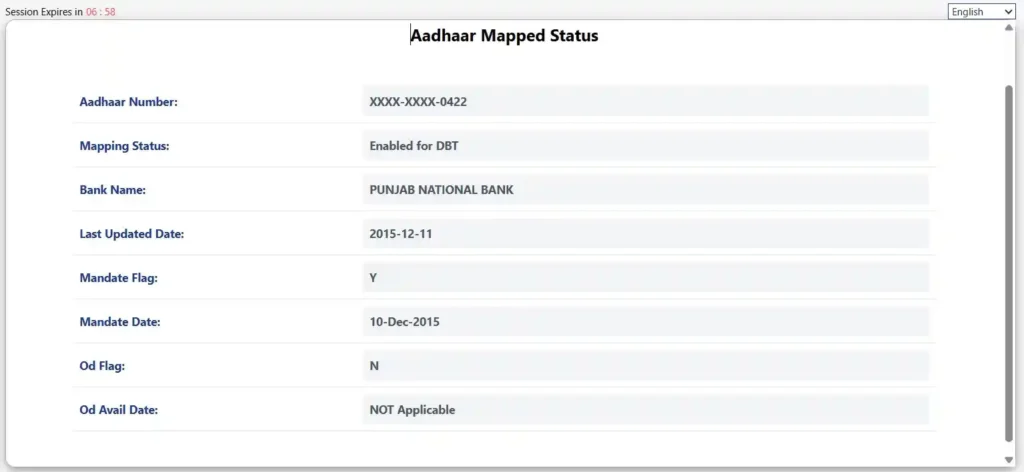Select the Mandate Date field 10-Dec-2015

click(645, 322)
